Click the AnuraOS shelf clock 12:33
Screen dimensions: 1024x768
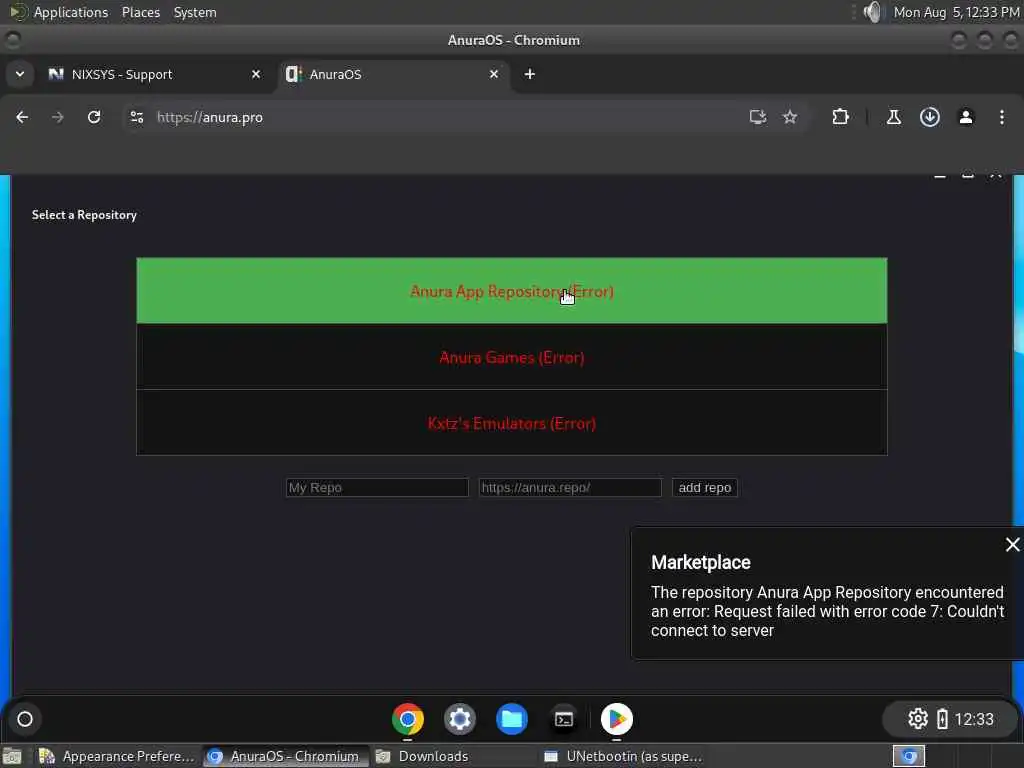[974, 719]
